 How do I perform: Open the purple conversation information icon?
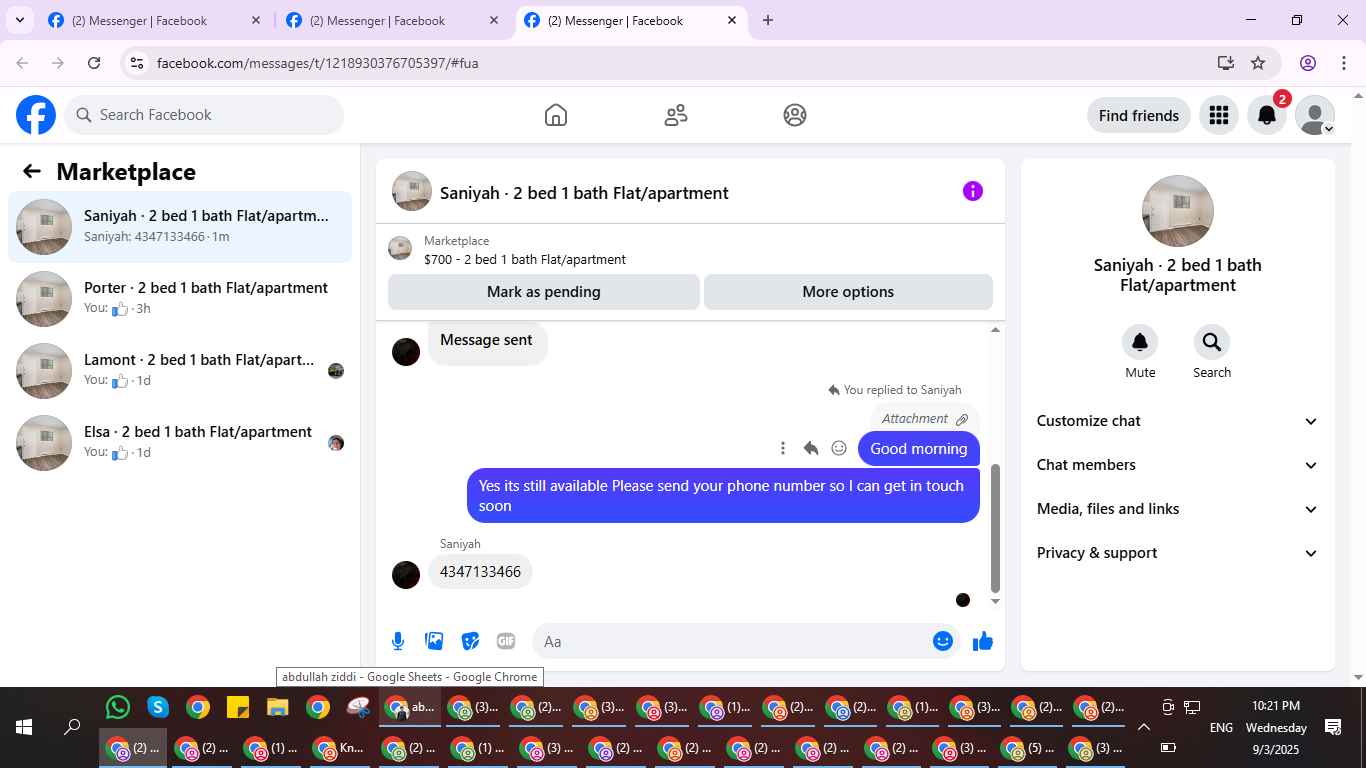(973, 192)
